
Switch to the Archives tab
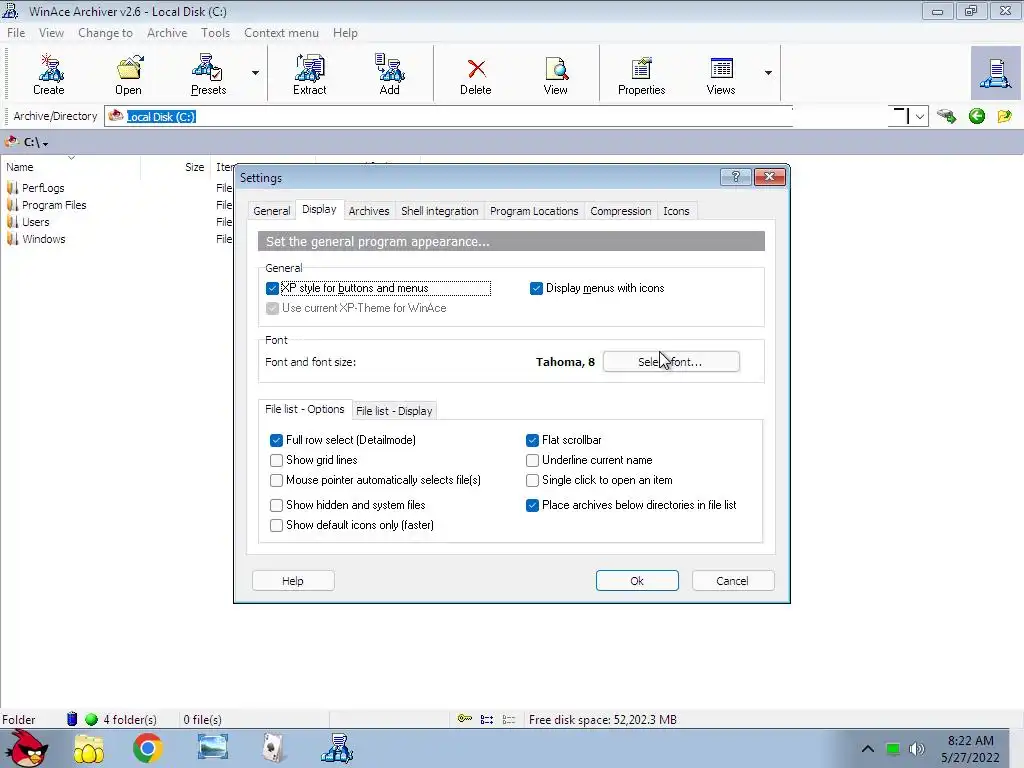(369, 211)
